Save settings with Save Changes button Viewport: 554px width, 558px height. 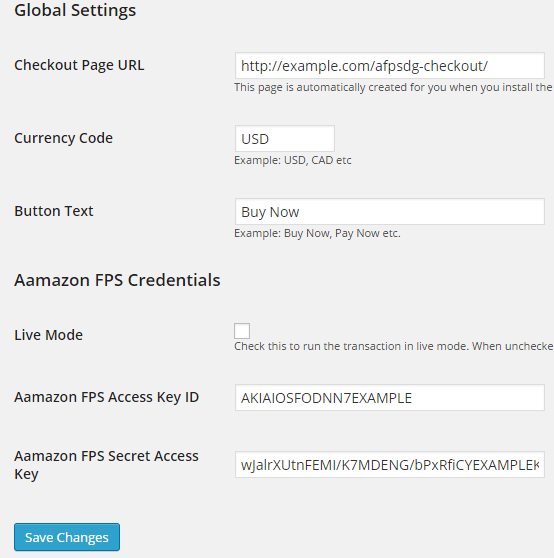click(67, 537)
